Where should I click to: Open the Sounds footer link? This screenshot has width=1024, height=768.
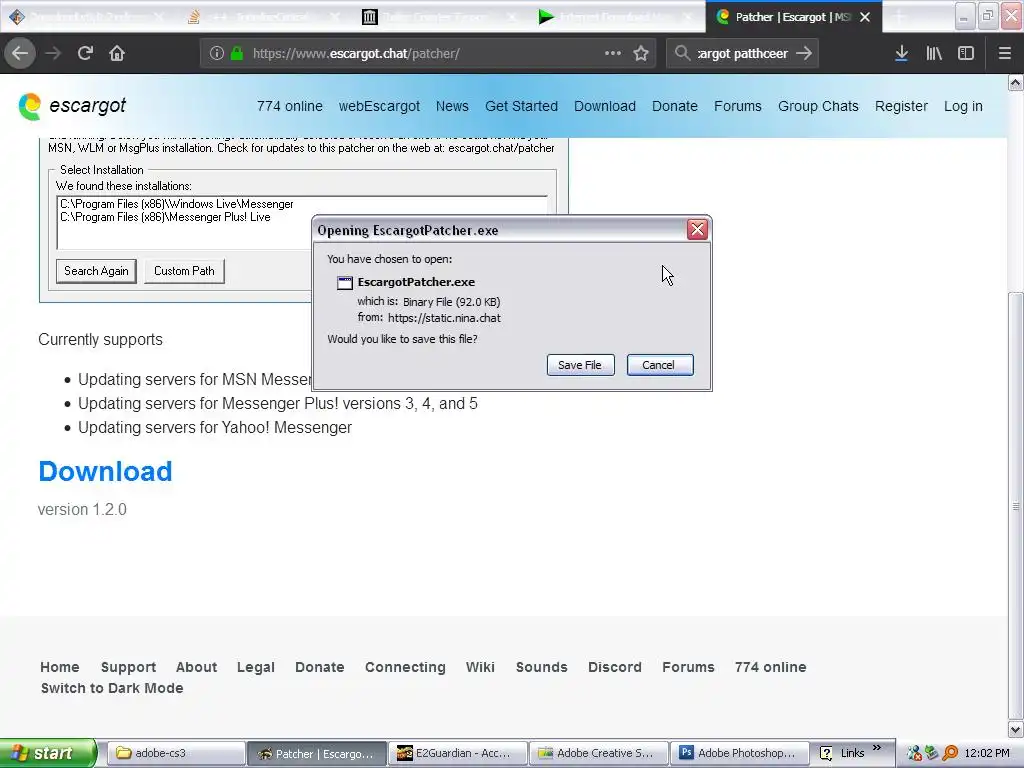pyautogui.click(x=541, y=667)
